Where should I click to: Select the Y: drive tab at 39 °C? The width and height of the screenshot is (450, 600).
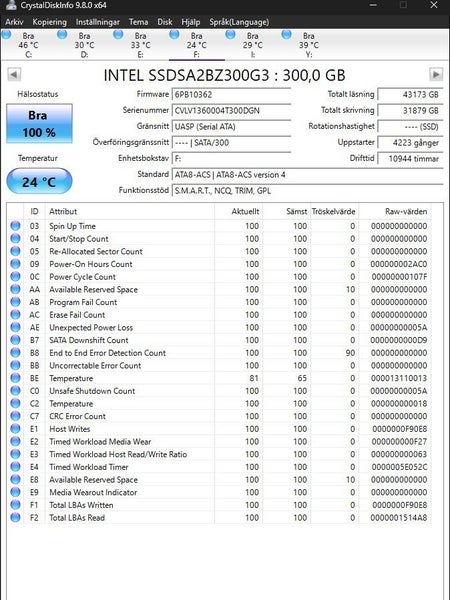coord(309,45)
